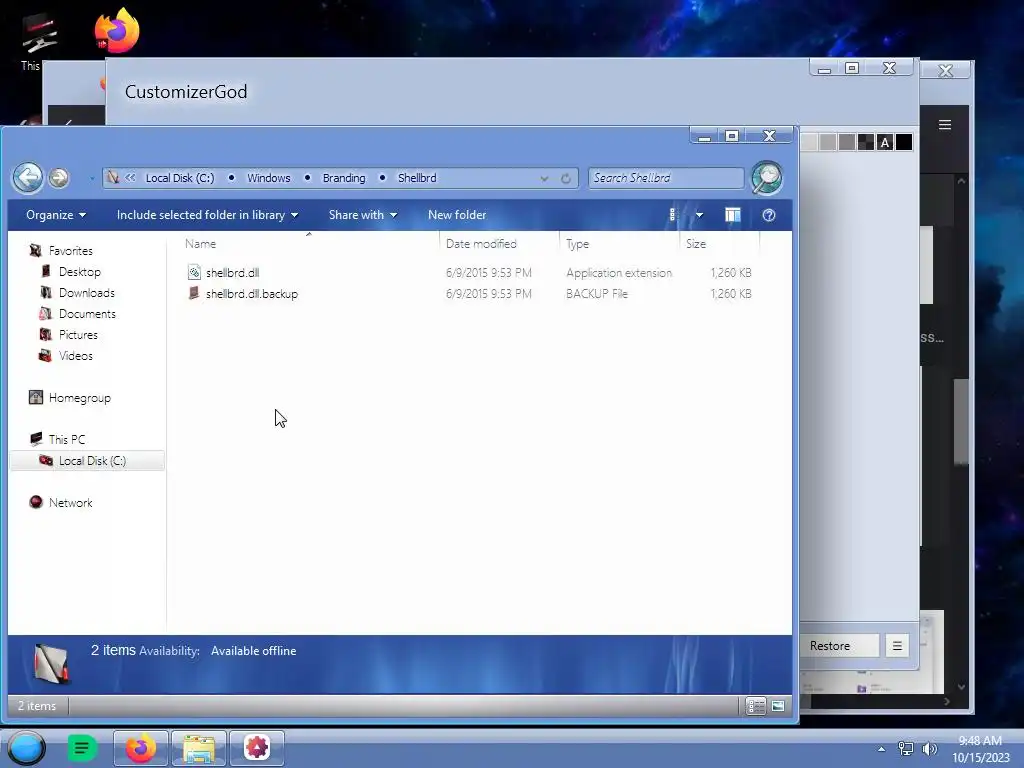Click the letter A swatch in CustomizerGod
This screenshot has width=1024, height=768.
point(885,142)
